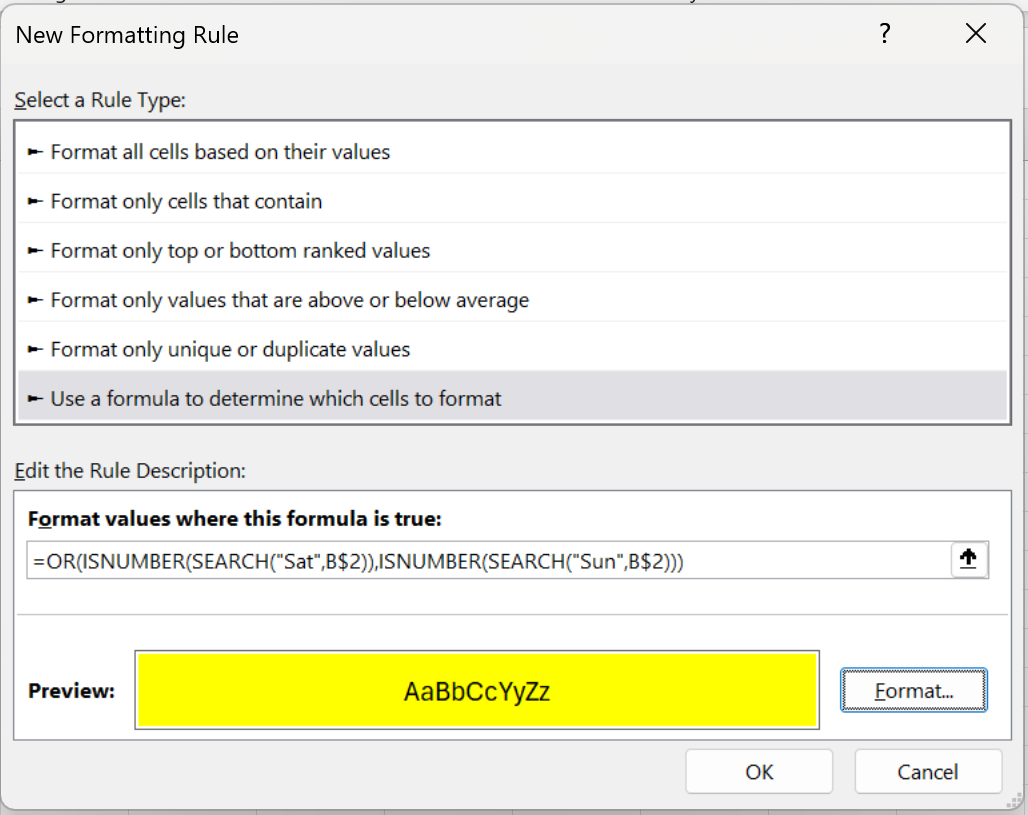The width and height of the screenshot is (1028, 815).
Task: Collapse the dialog using the formula range selector icon
Action: point(968,560)
